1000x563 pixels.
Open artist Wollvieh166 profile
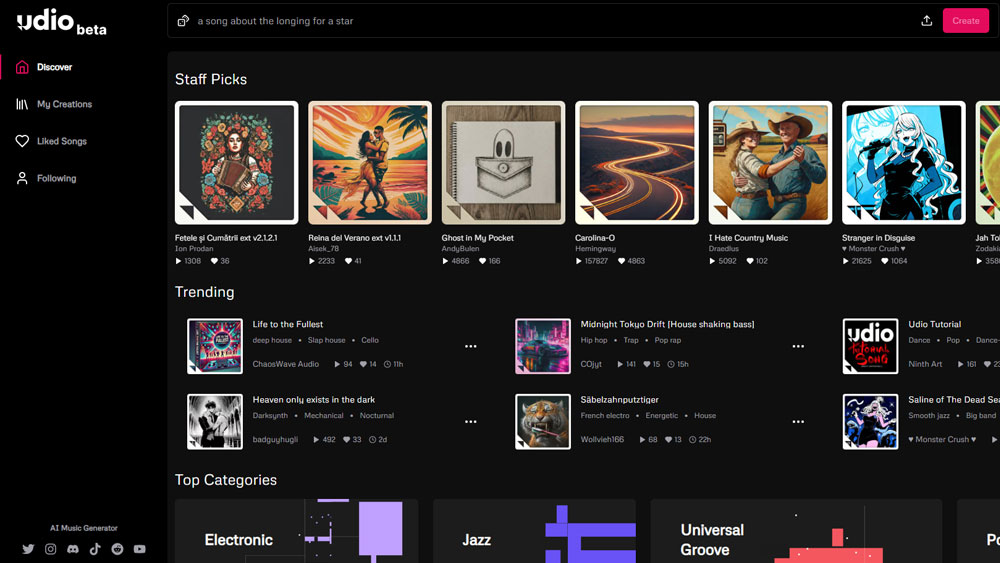(x=602, y=439)
